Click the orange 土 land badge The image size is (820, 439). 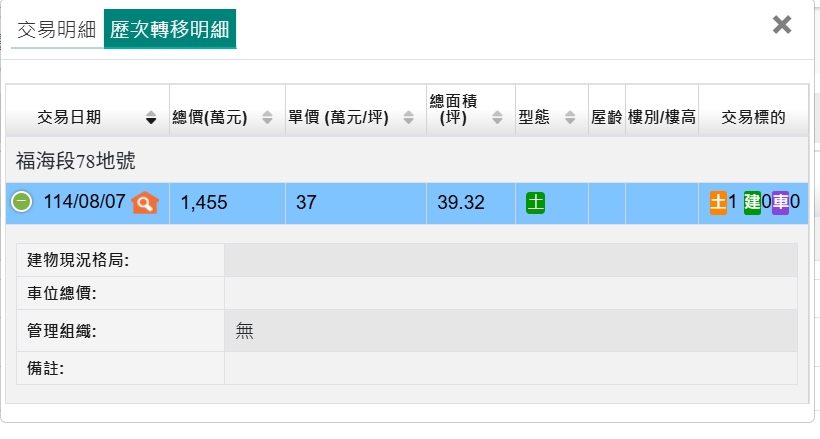point(718,202)
